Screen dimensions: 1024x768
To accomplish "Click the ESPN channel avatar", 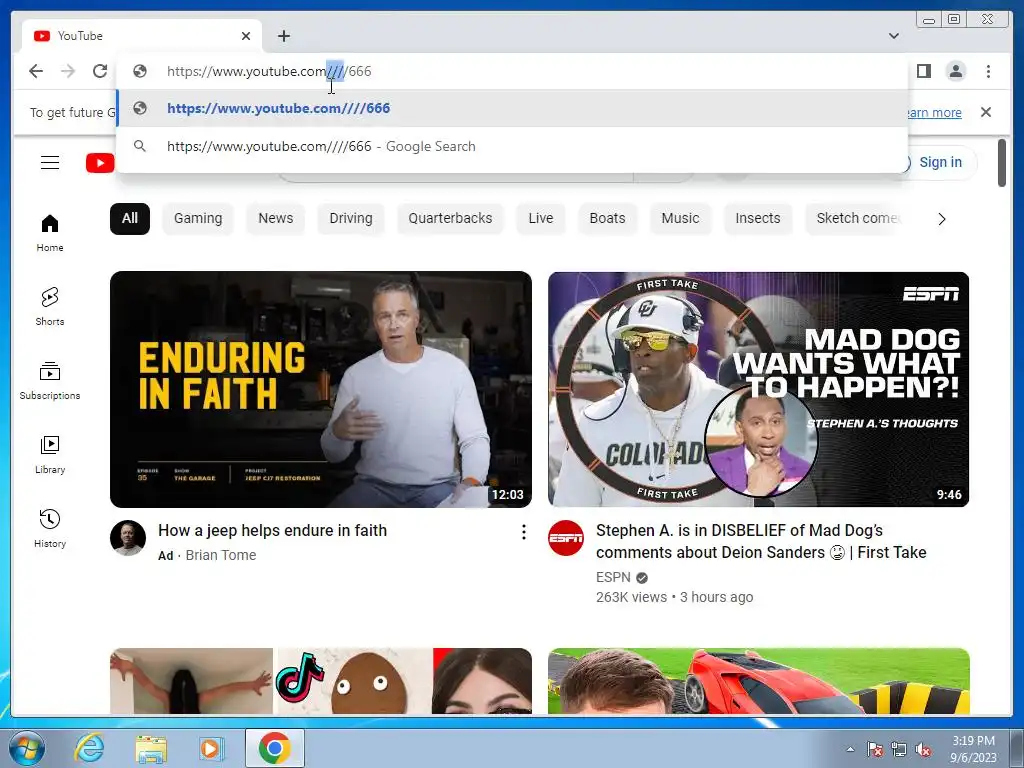I will pyautogui.click(x=566, y=538).
